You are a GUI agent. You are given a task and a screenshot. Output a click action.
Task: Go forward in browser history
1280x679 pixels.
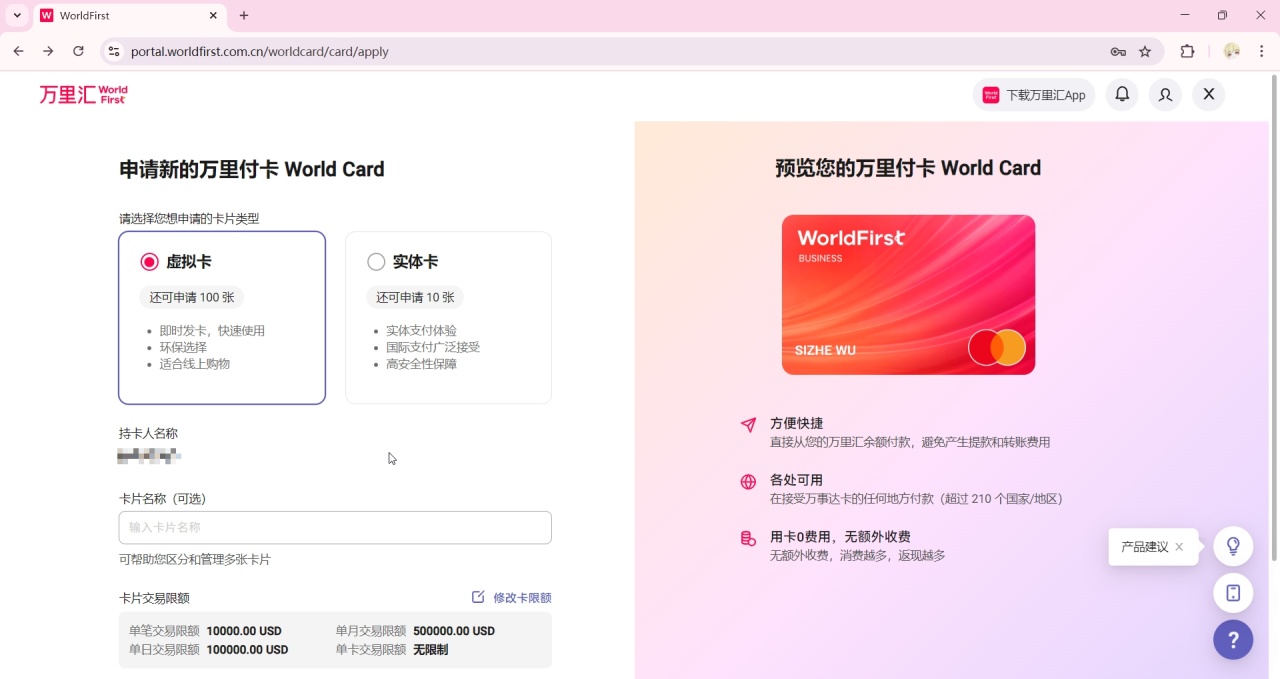pos(48,51)
